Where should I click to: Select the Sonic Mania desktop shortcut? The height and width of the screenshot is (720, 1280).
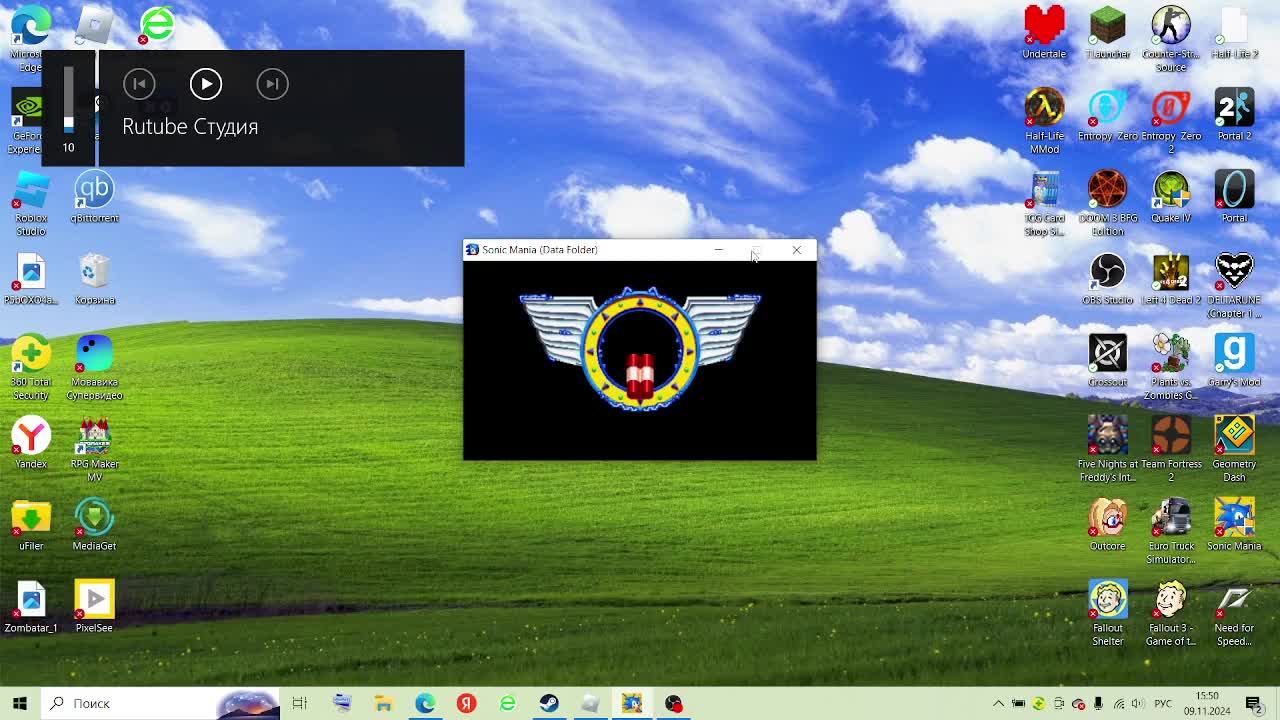point(1234,525)
